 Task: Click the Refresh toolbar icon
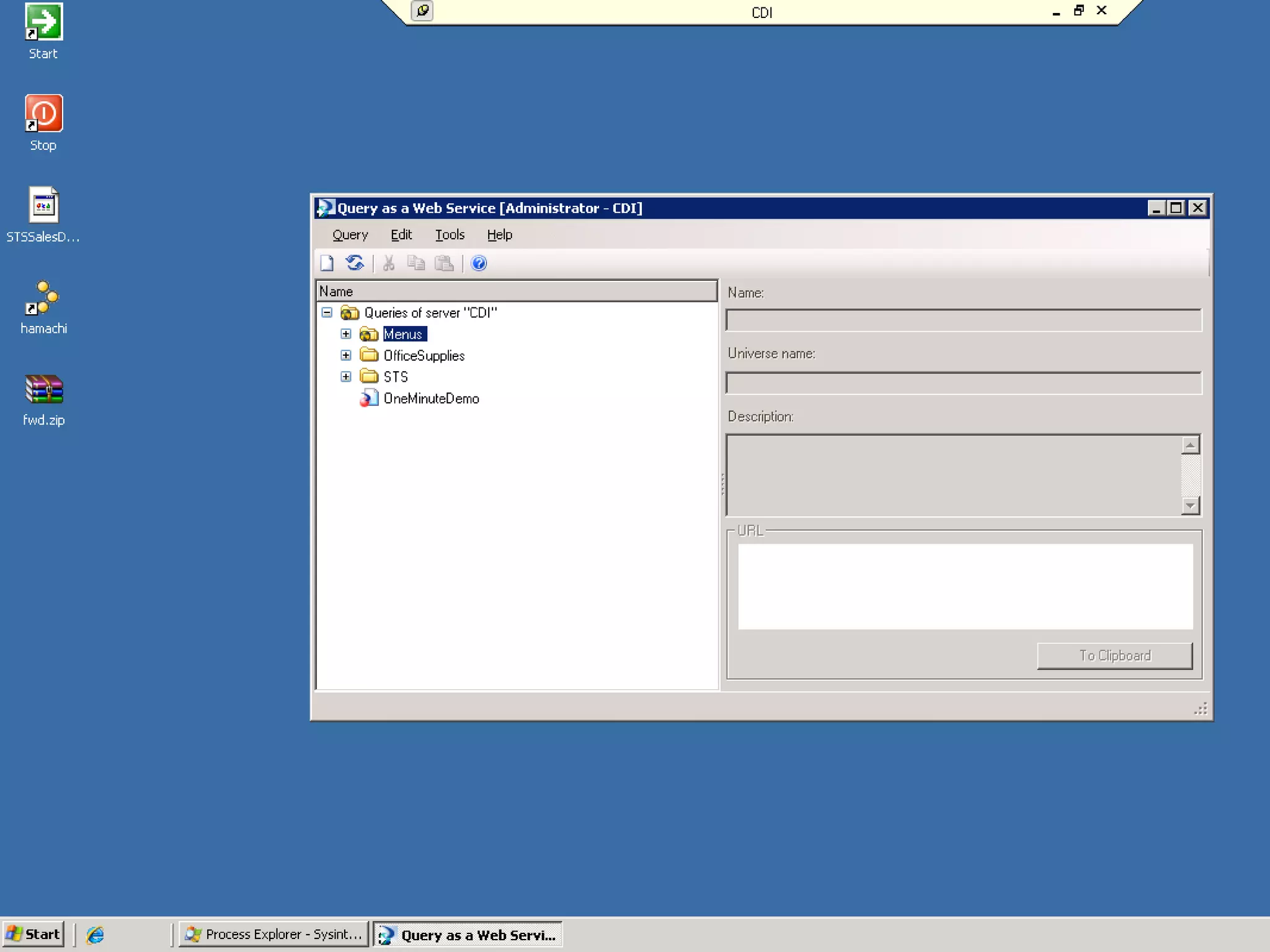pos(355,263)
